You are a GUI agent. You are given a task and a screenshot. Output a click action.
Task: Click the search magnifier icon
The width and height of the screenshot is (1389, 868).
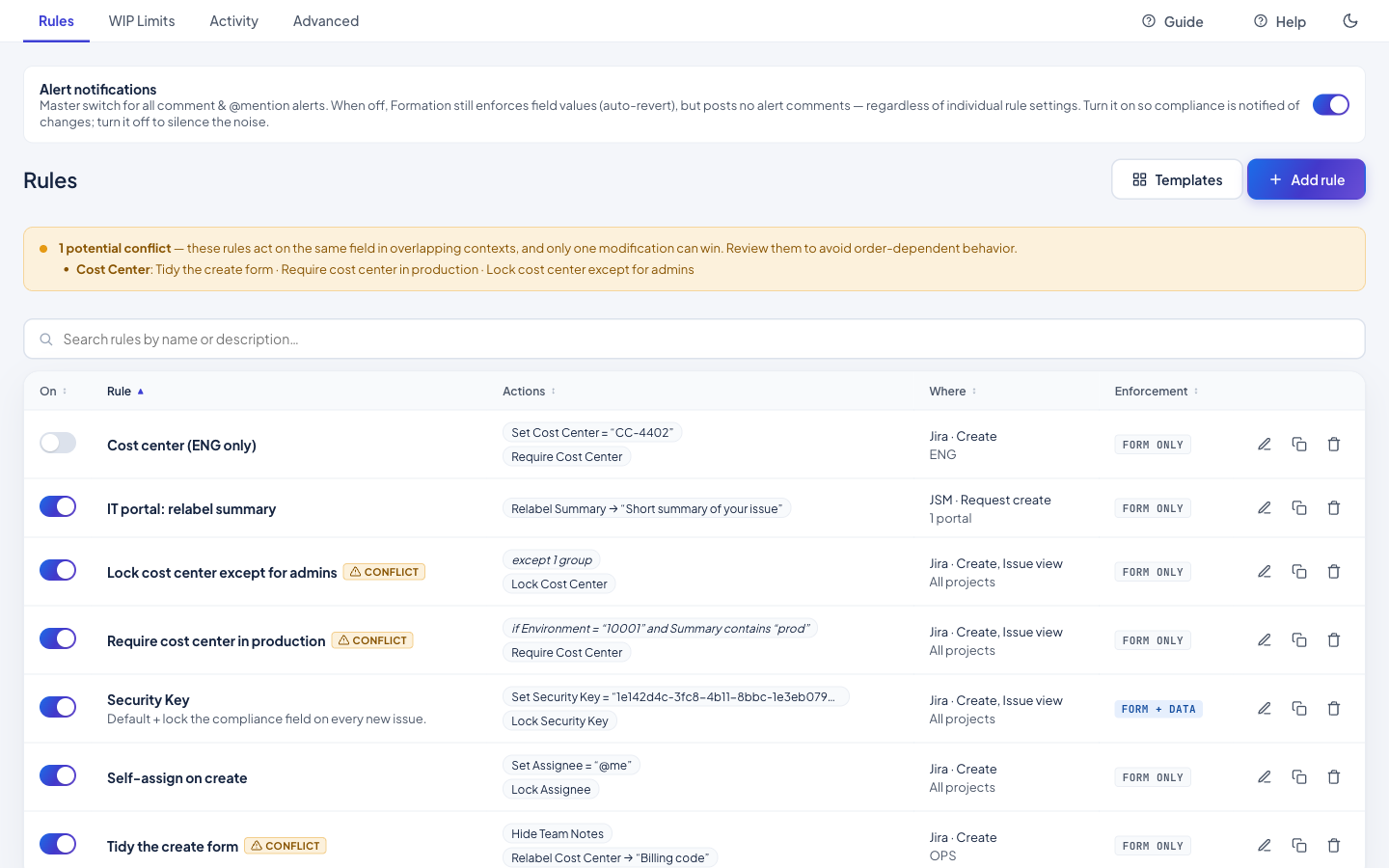pos(46,339)
